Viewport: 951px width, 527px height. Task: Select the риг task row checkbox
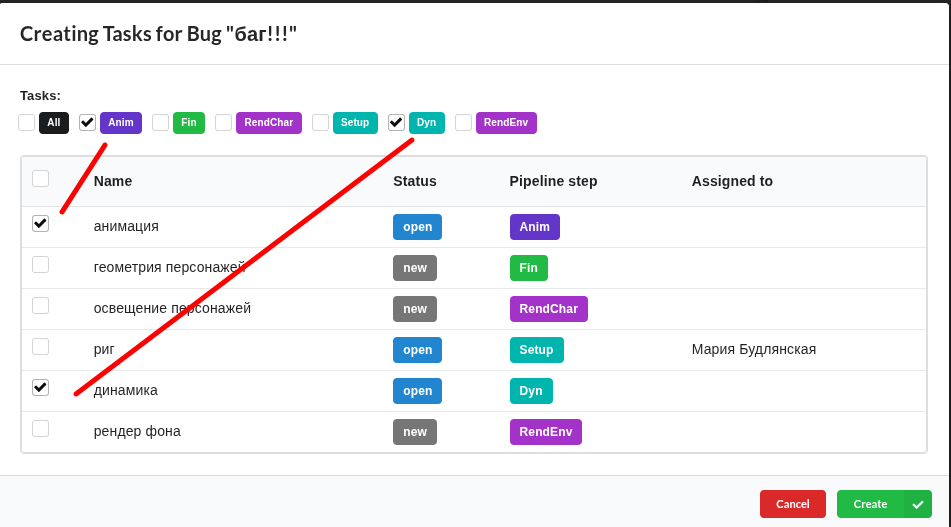point(41,347)
